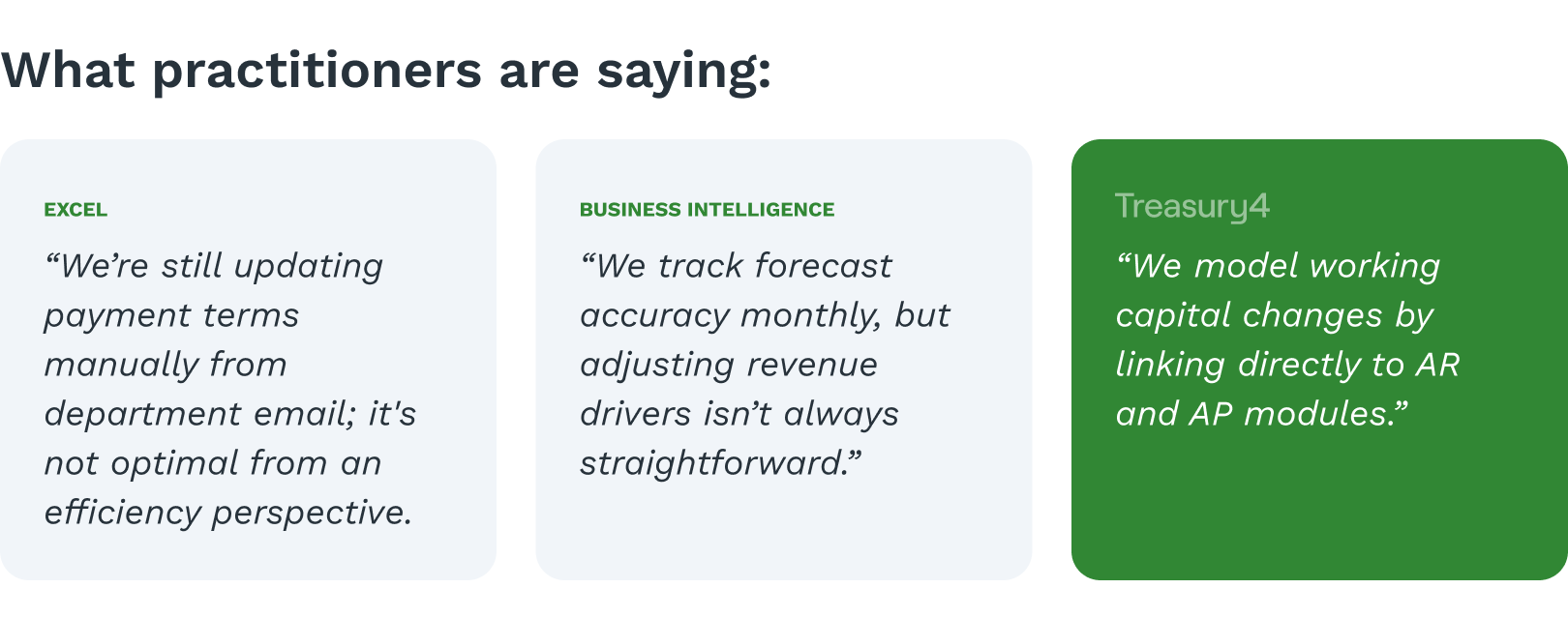The height and width of the screenshot is (618, 1568).
Task: Click the text 'and AP modules.'
Action: (1262, 414)
